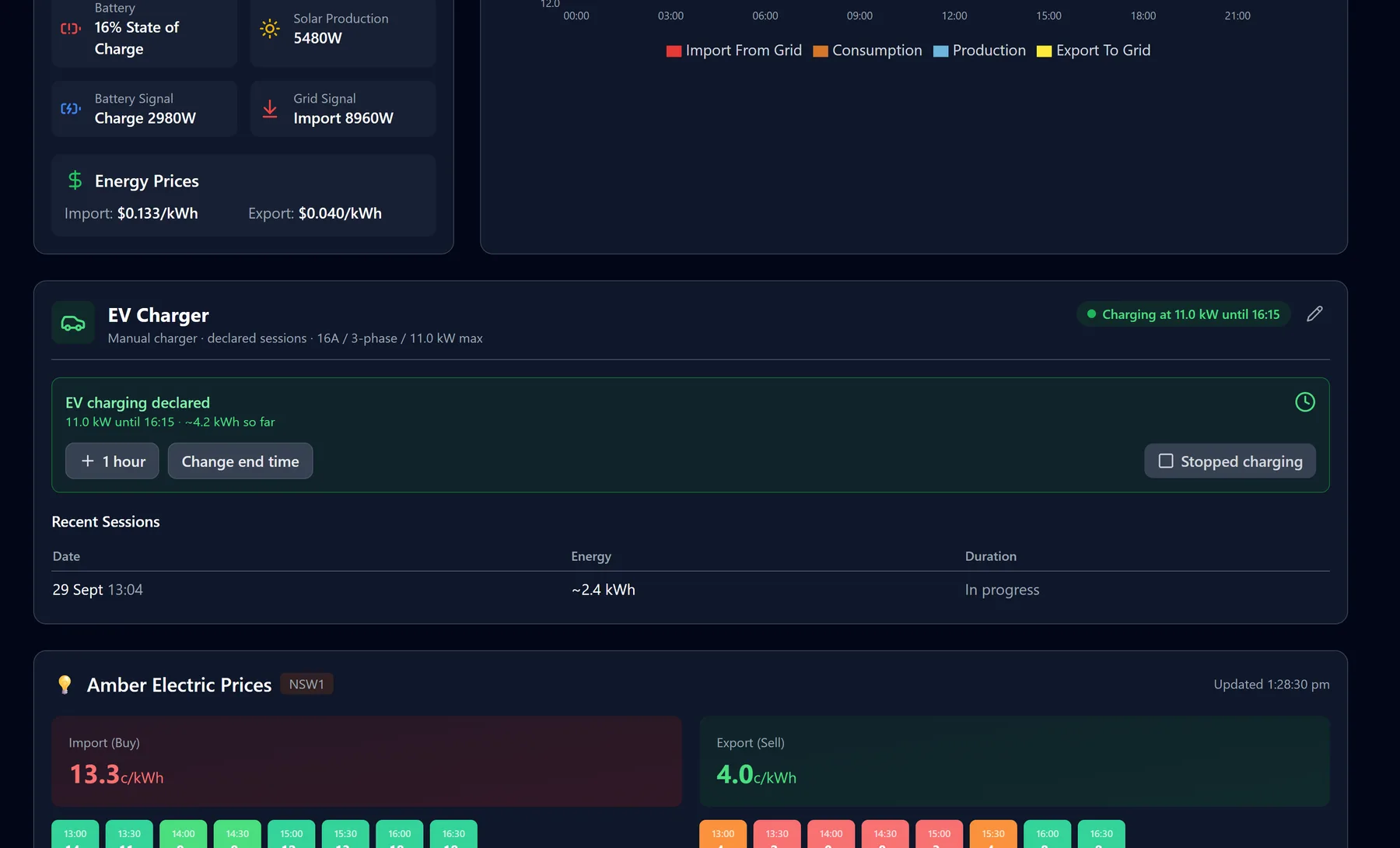Image resolution: width=1400 pixels, height=848 pixels.
Task: Click the Charging at 11.0 kW status badge
Action: [x=1183, y=314]
